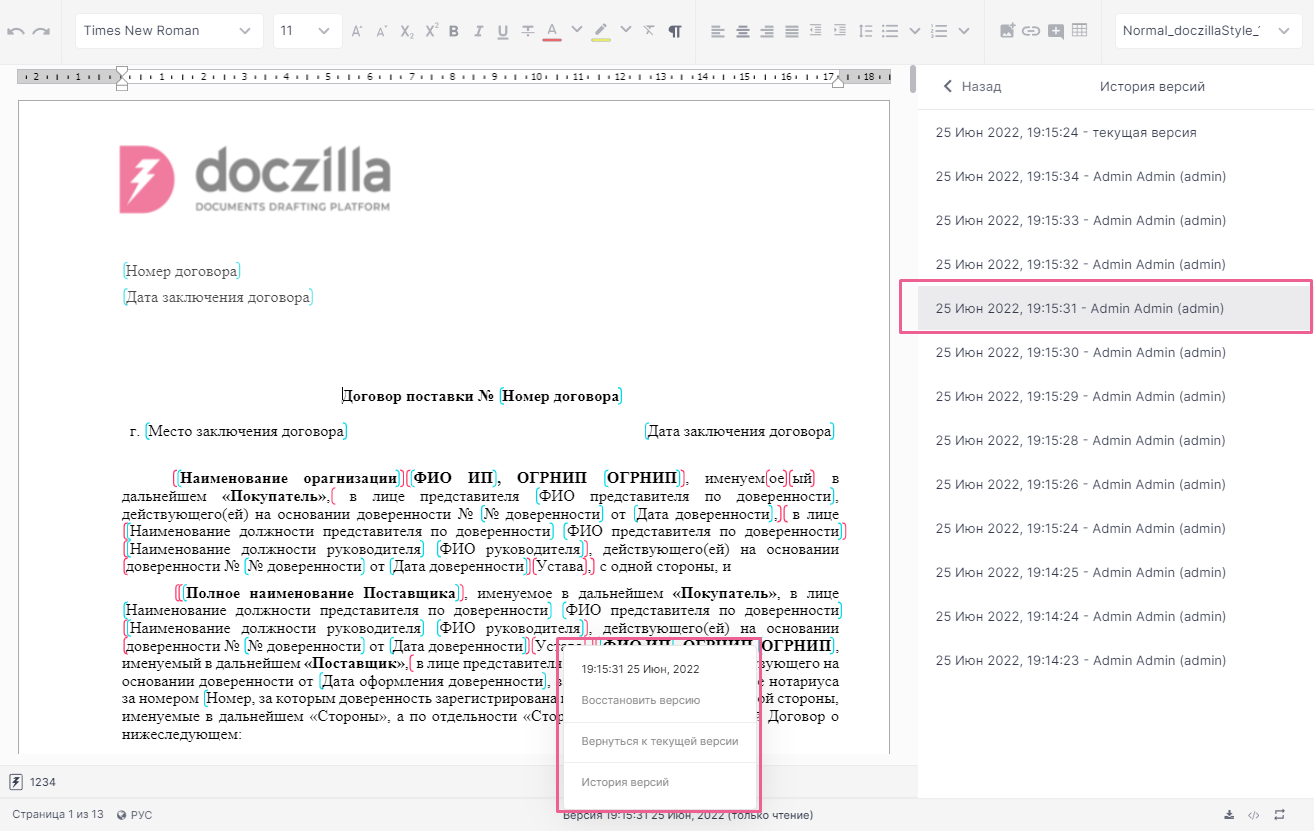Image resolution: width=1314 pixels, height=831 pixels.
Task: Insert a hyperlink
Action: tap(1031, 31)
